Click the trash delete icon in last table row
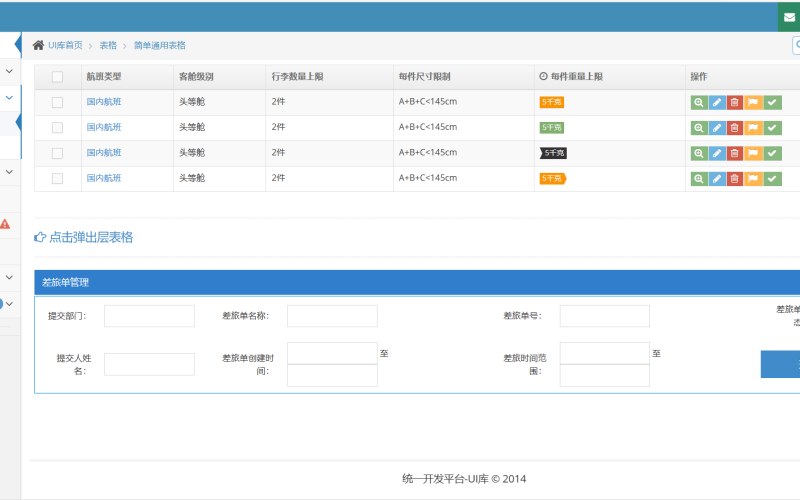Screen dimensions: 800x500 (x=735, y=179)
